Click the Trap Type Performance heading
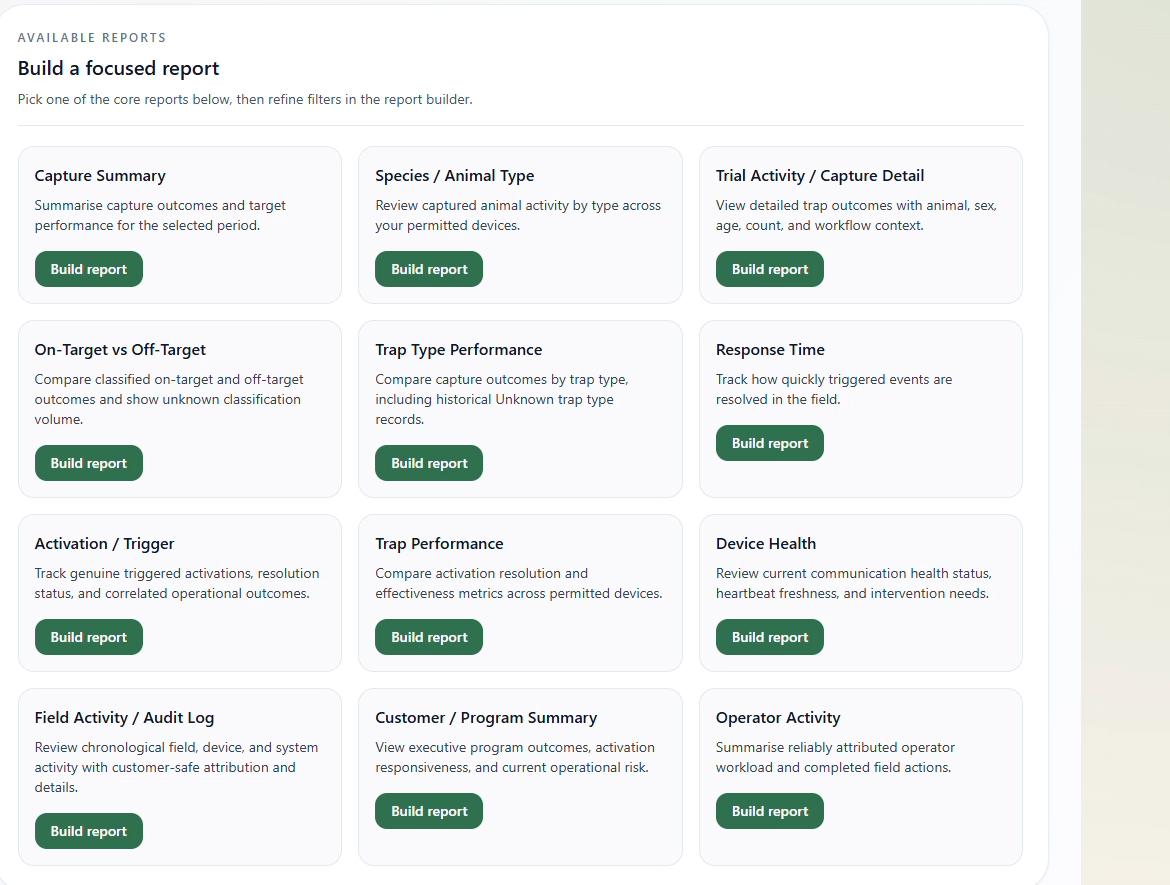The image size is (1170, 885). coord(459,350)
